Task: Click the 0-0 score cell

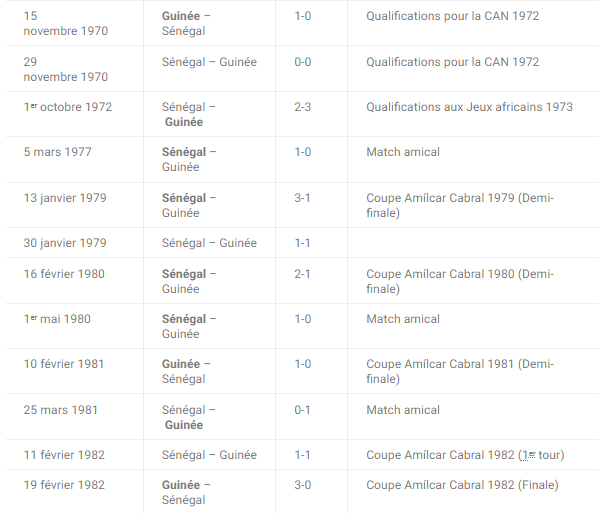Action: click(303, 62)
